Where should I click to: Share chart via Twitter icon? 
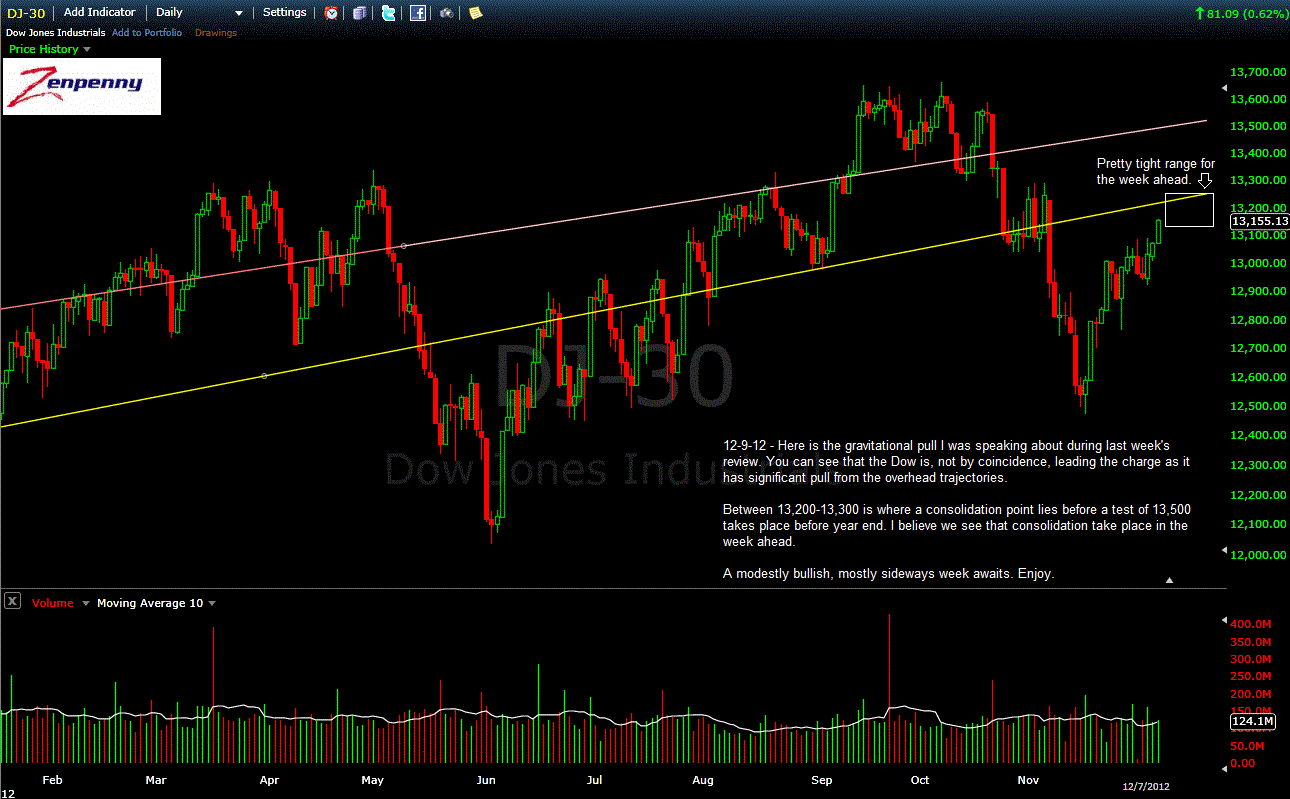coord(388,13)
